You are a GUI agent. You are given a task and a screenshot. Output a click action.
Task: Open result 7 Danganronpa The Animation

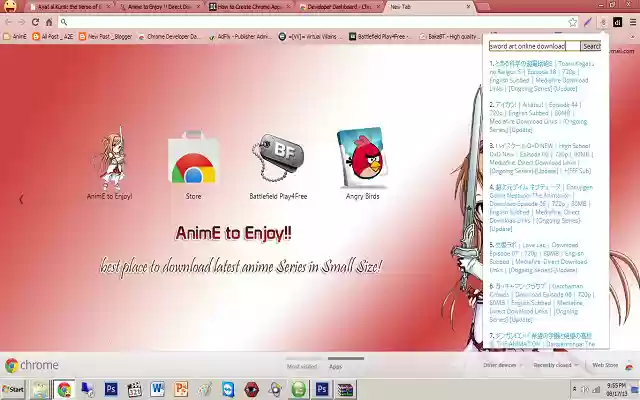541,340
